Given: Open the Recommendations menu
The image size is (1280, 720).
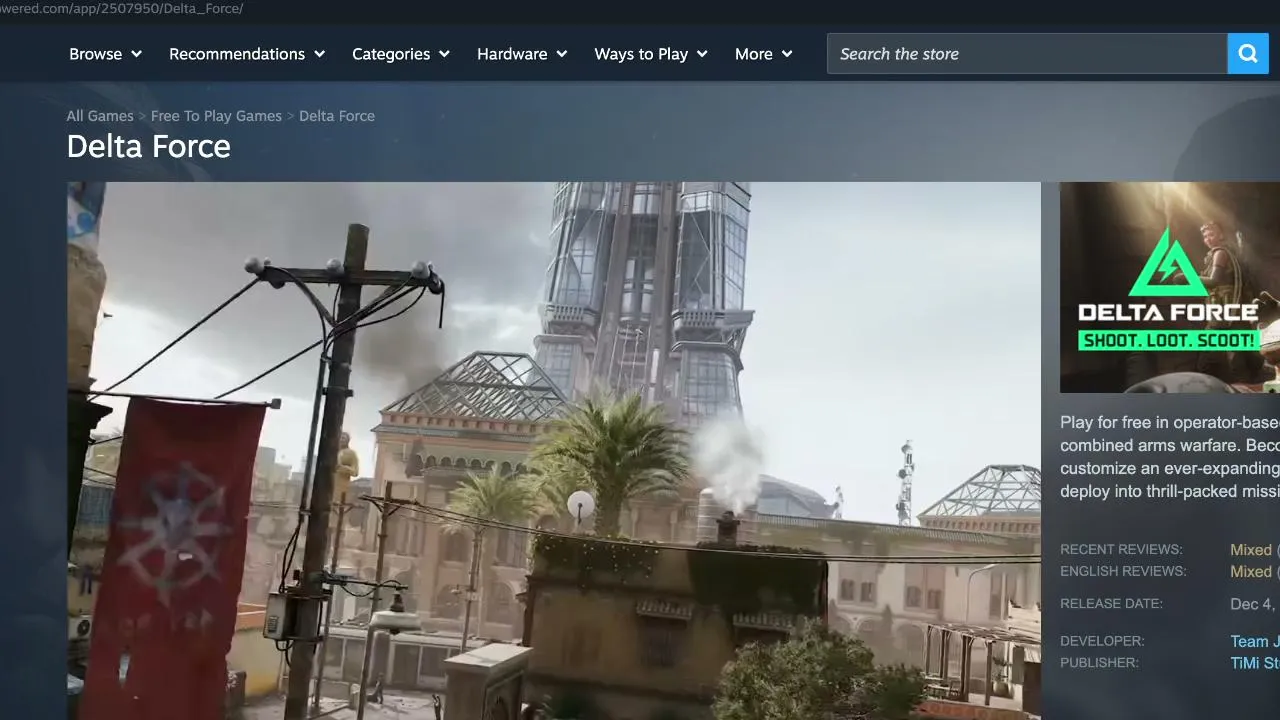Looking at the screenshot, I should tap(247, 54).
